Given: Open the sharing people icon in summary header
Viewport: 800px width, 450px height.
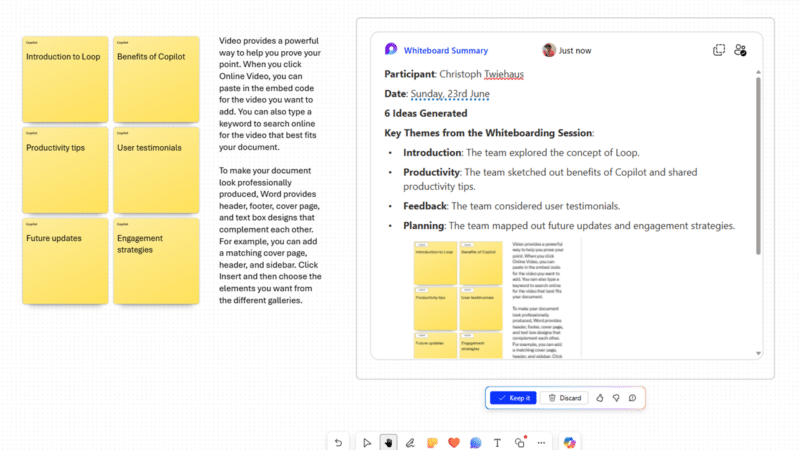Looking at the screenshot, I should (740, 49).
